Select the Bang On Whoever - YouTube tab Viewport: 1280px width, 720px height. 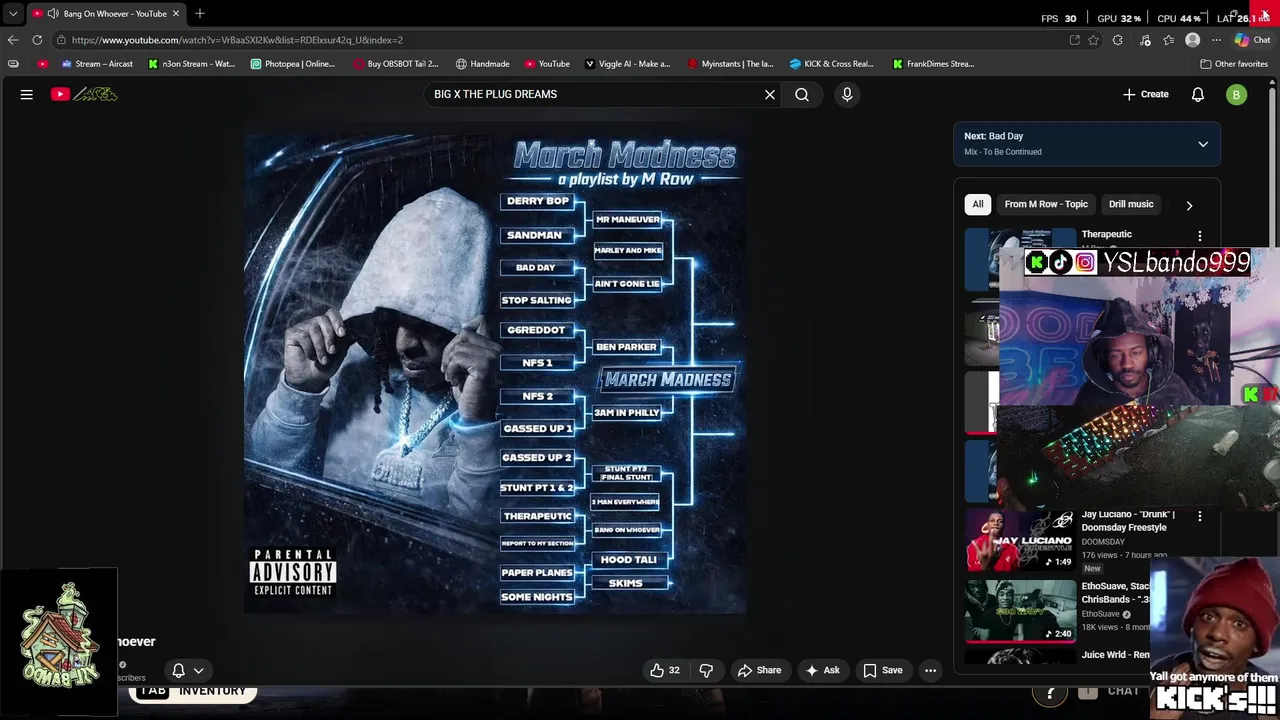coord(105,13)
